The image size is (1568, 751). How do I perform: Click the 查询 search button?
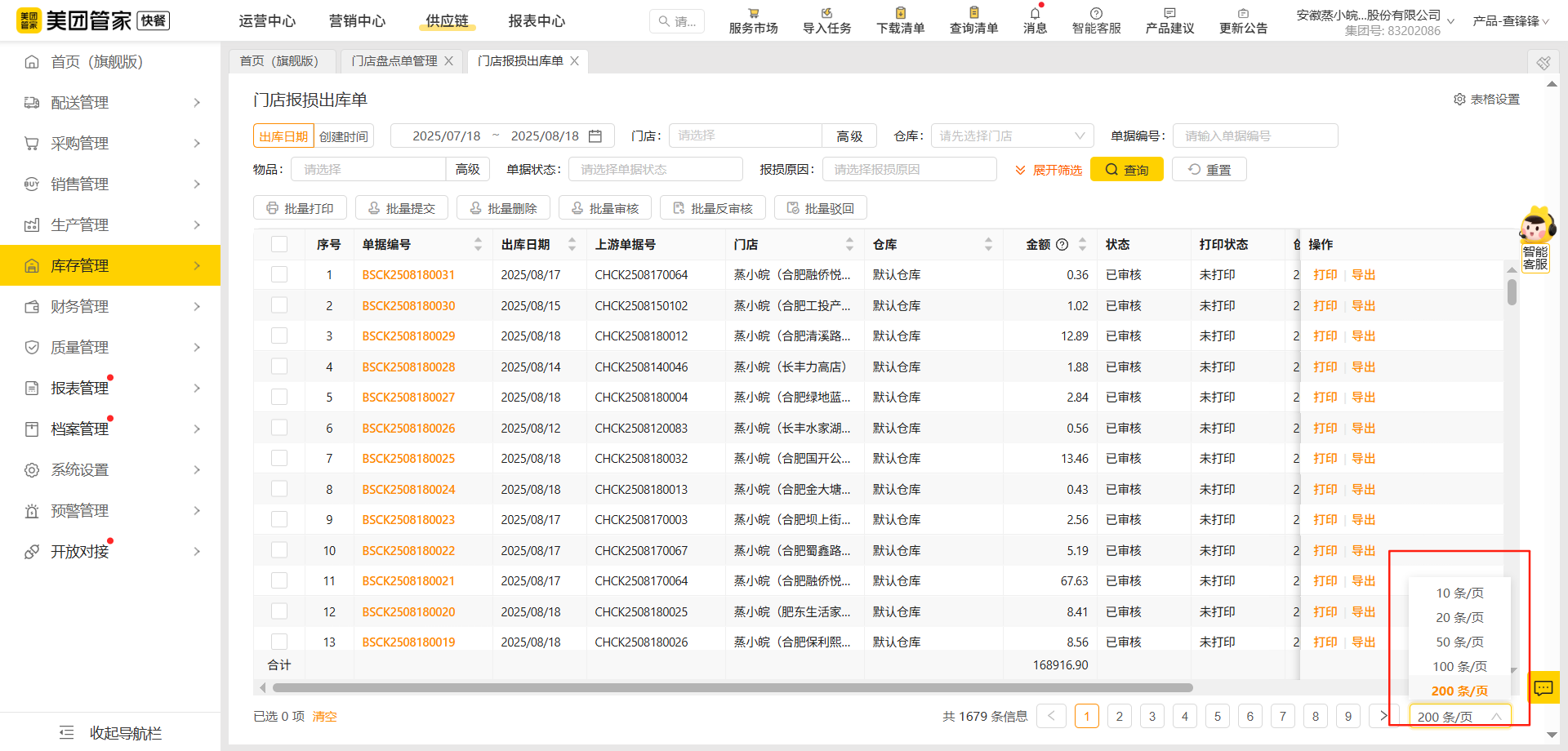[x=1127, y=169]
